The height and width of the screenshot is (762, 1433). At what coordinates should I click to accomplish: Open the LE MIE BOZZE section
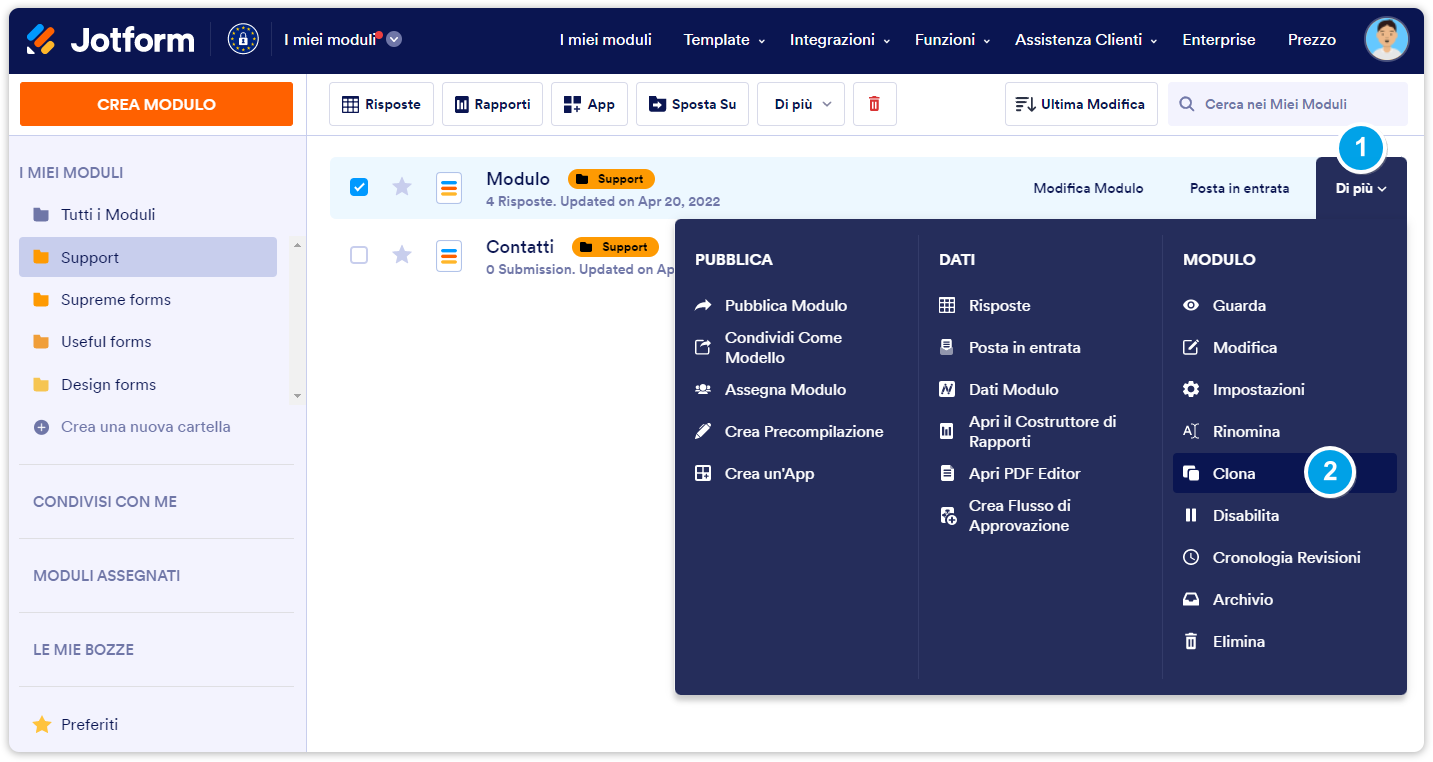(83, 650)
